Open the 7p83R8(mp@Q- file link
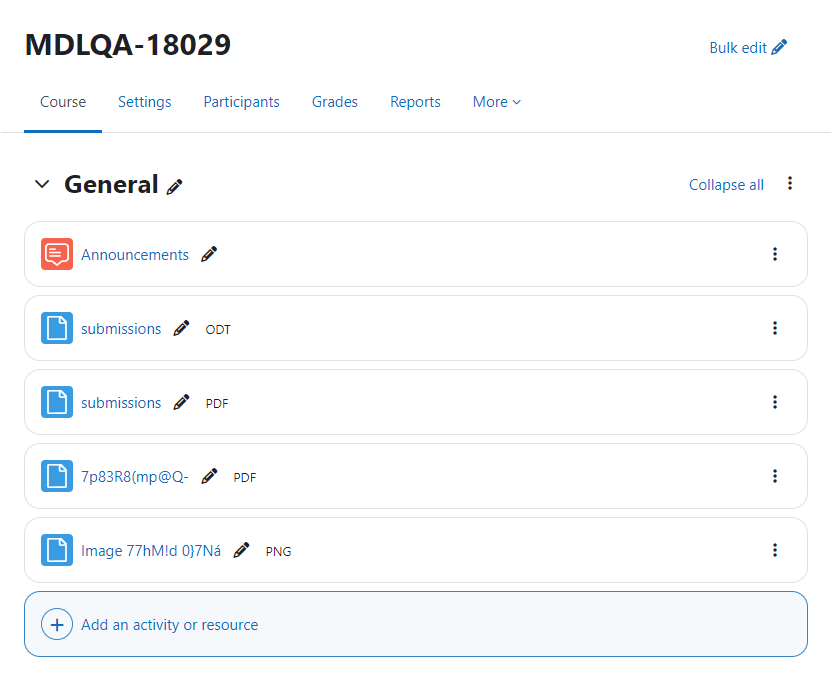Viewport: 840px width, 674px height. point(135,476)
